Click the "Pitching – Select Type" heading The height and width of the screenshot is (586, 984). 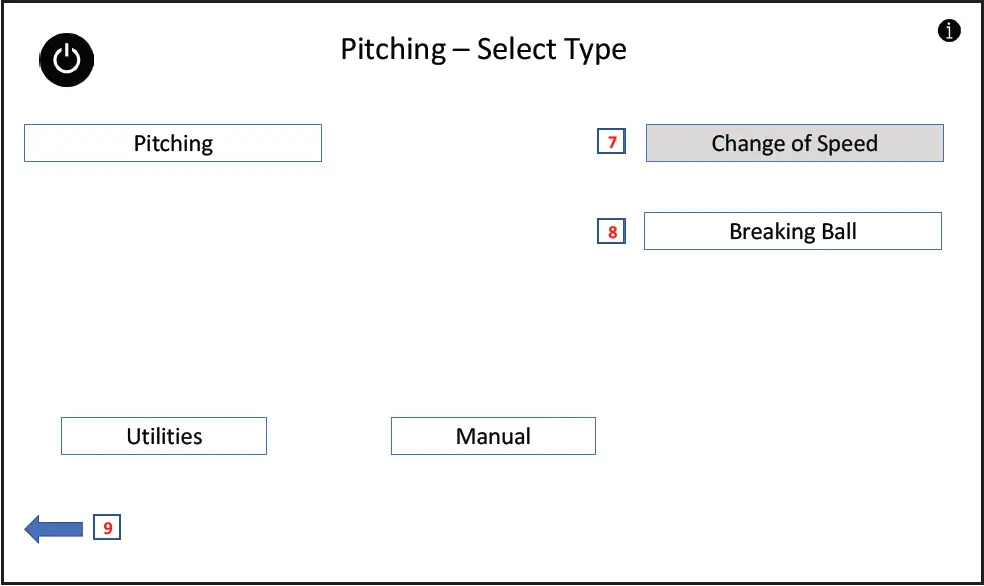click(x=483, y=49)
